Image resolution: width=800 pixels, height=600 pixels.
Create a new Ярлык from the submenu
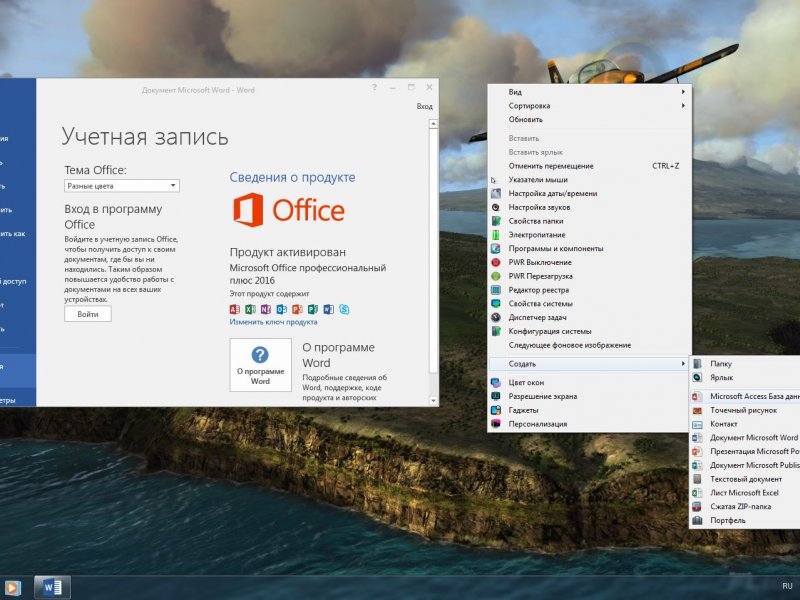tap(745, 378)
